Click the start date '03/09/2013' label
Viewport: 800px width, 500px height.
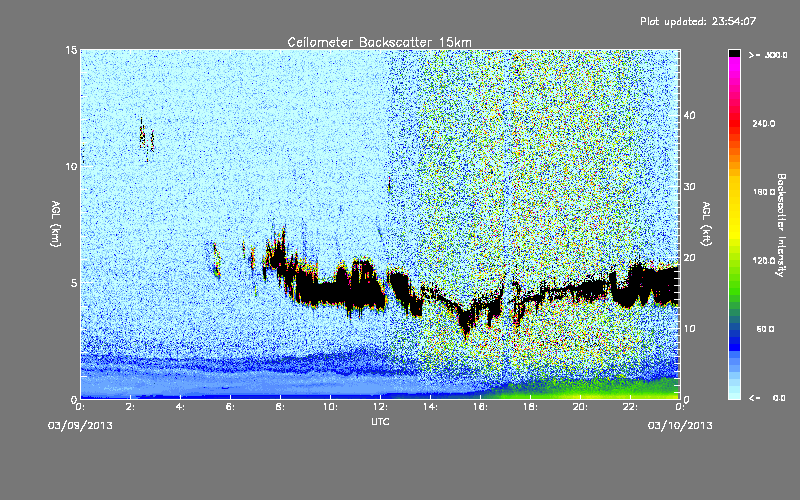point(80,426)
